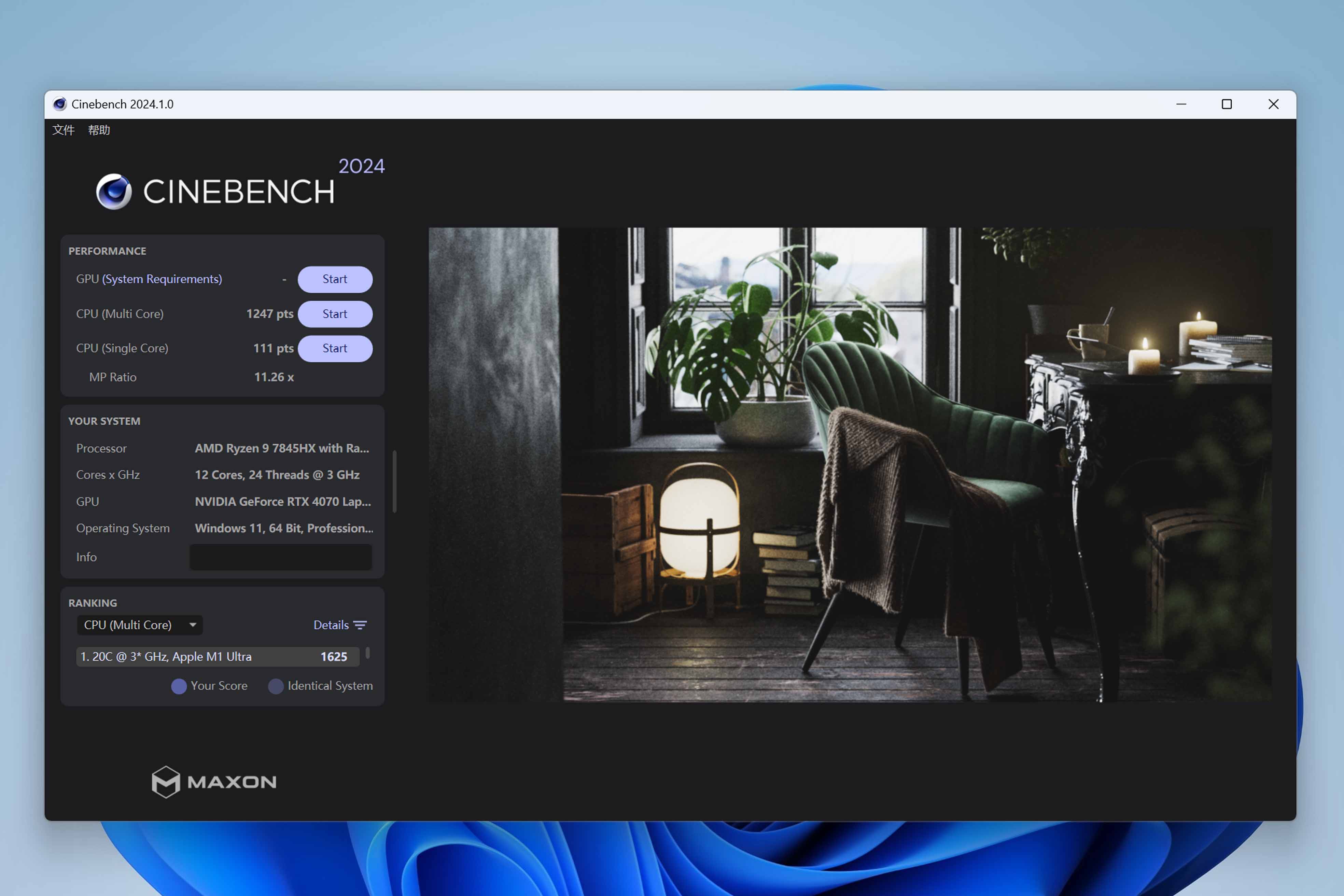The image size is (1344, 896).
Task: Click the 11.26 x MP Ratio value
Action: [x=274, y=377]
